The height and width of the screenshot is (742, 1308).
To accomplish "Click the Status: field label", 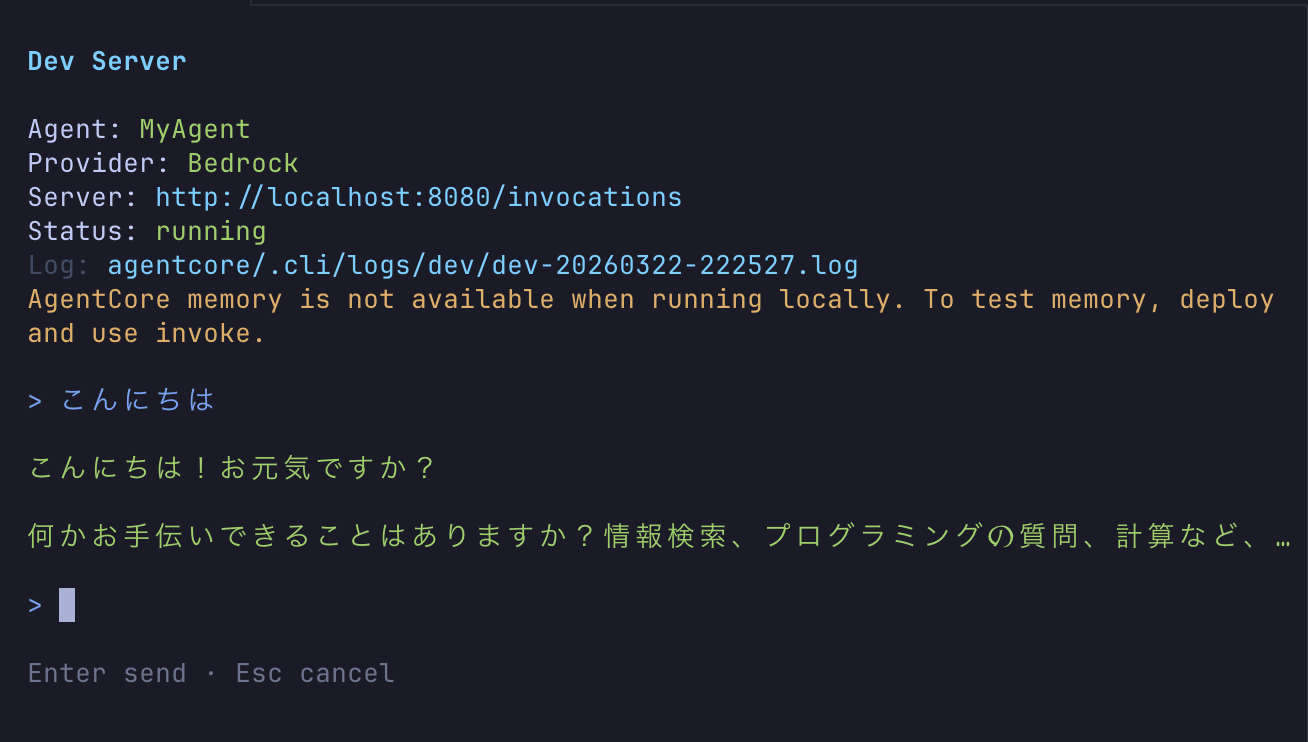I will tap(83, 231).
